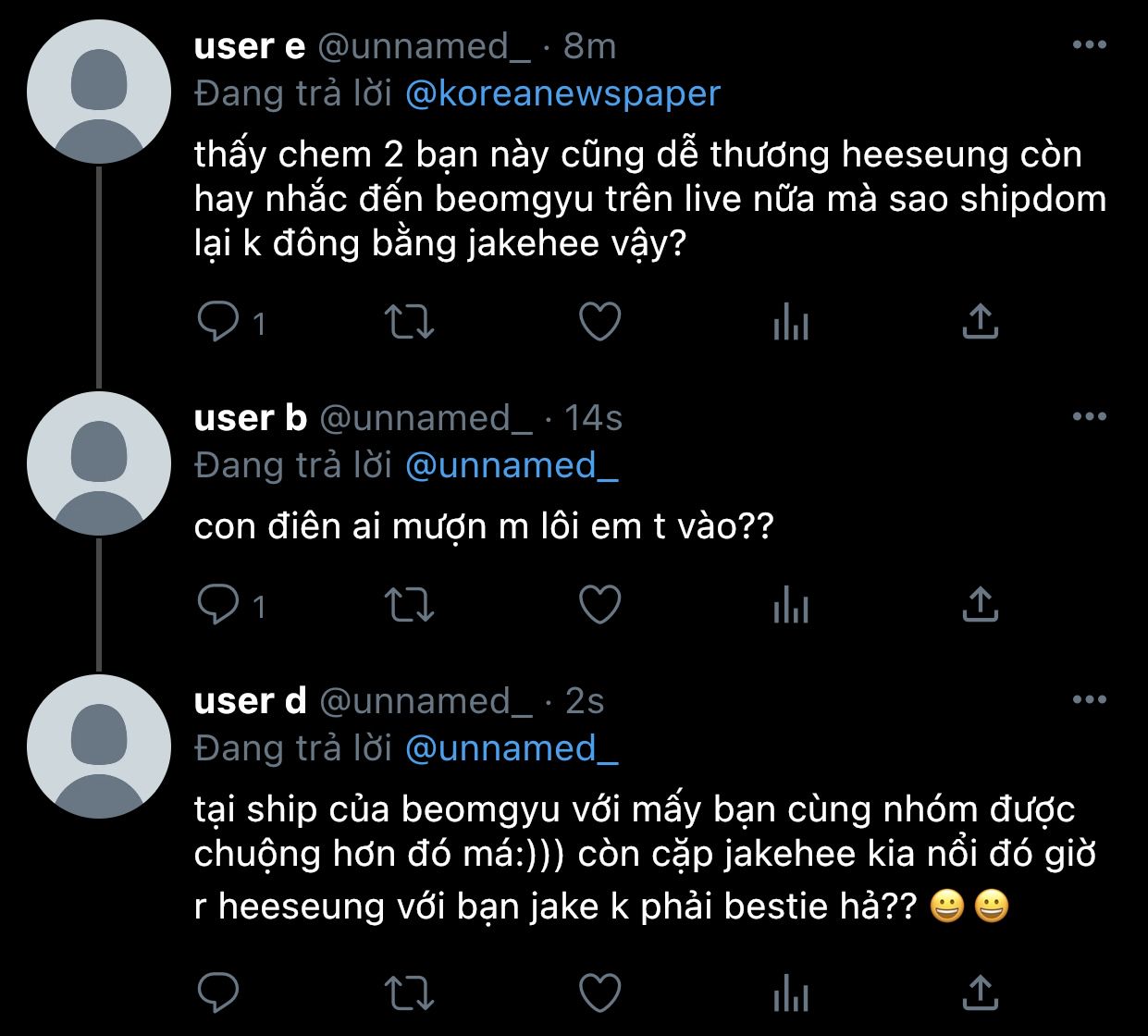Open user e's profile avatar
1148x1036 pixels.
pyautogui.click(x=99, y=92)
